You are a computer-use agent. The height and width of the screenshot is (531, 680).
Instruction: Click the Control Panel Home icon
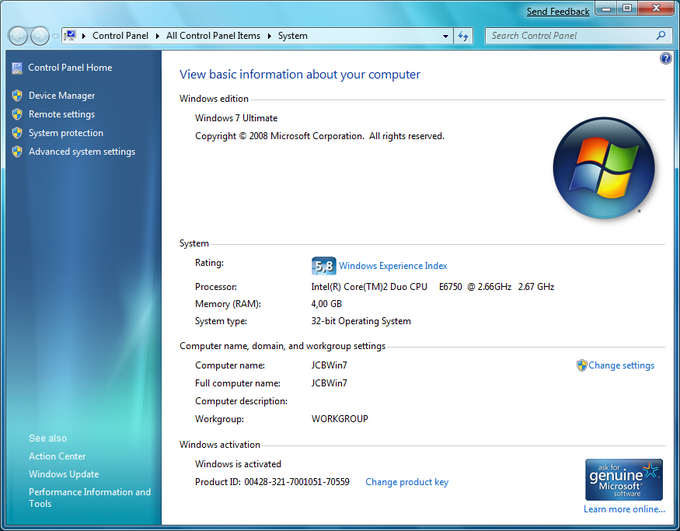pos(17,68)
